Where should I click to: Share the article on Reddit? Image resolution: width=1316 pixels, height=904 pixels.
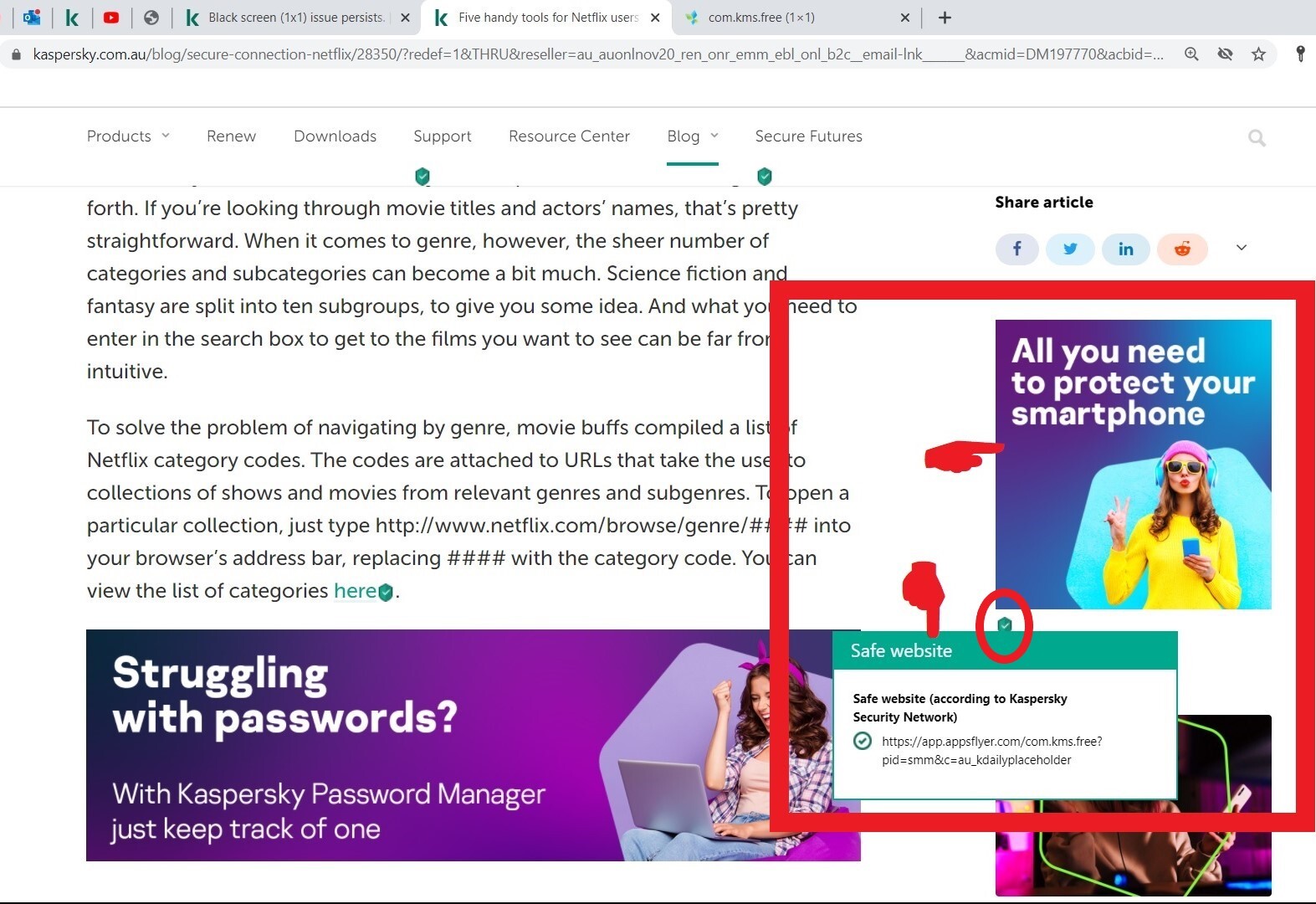click(1182, 249)
